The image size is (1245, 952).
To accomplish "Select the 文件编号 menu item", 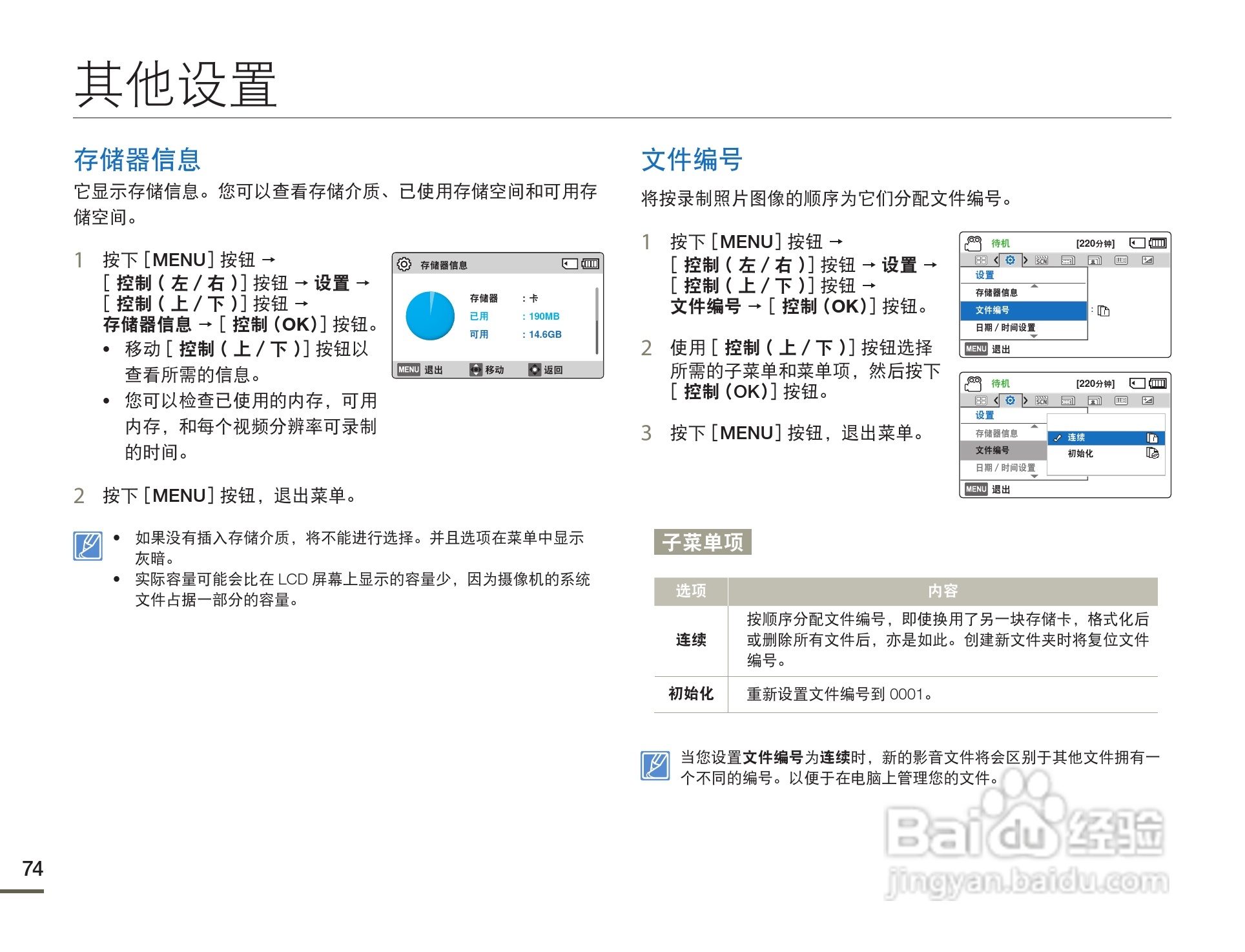I will (x=994, y=310).
